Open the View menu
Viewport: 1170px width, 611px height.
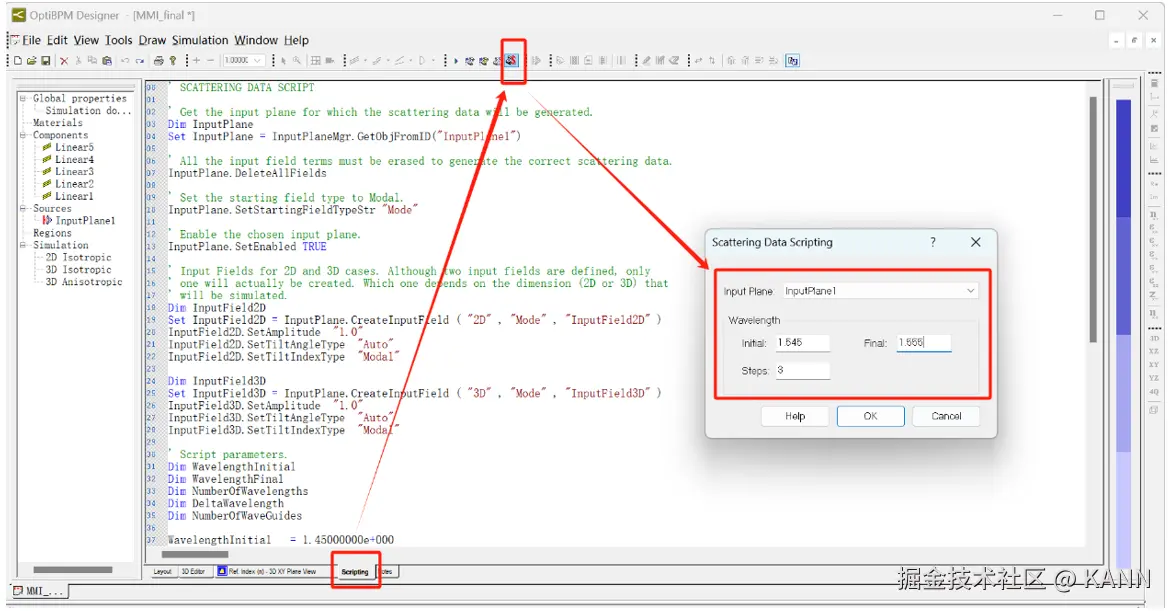coord(86,40)
